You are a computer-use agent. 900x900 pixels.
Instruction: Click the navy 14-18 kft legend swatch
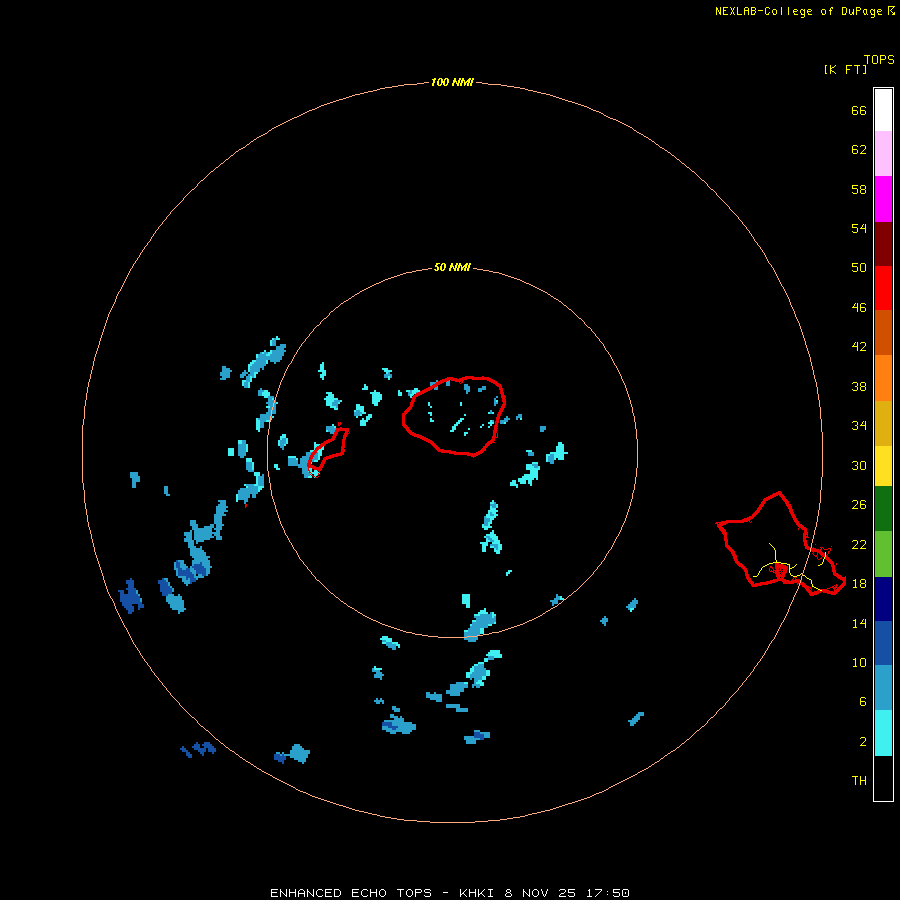[883, 599]
